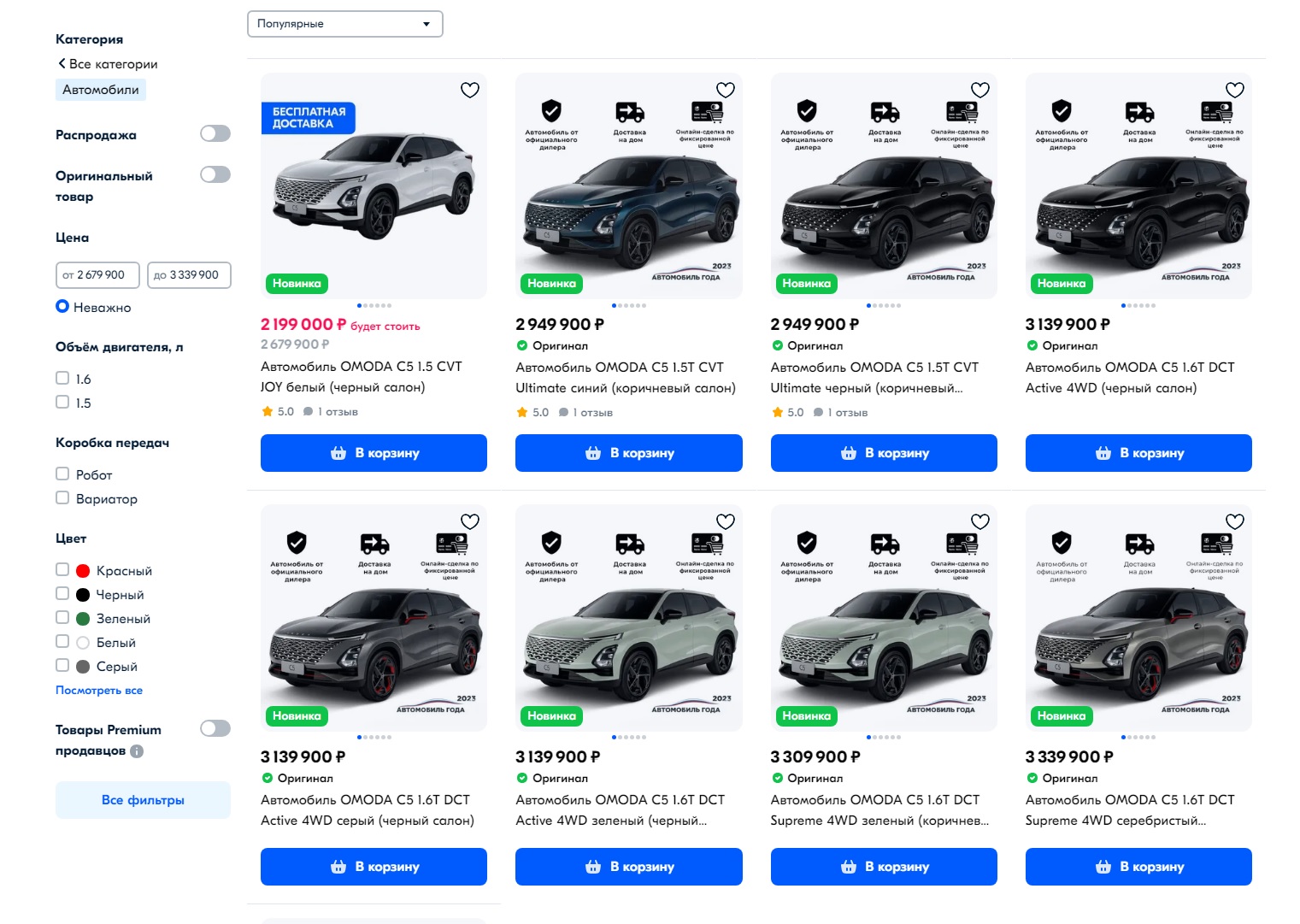Add white OMODA C5 JOY to favorites
This screenshot has height=924, width=1300.
pos(470,90)
